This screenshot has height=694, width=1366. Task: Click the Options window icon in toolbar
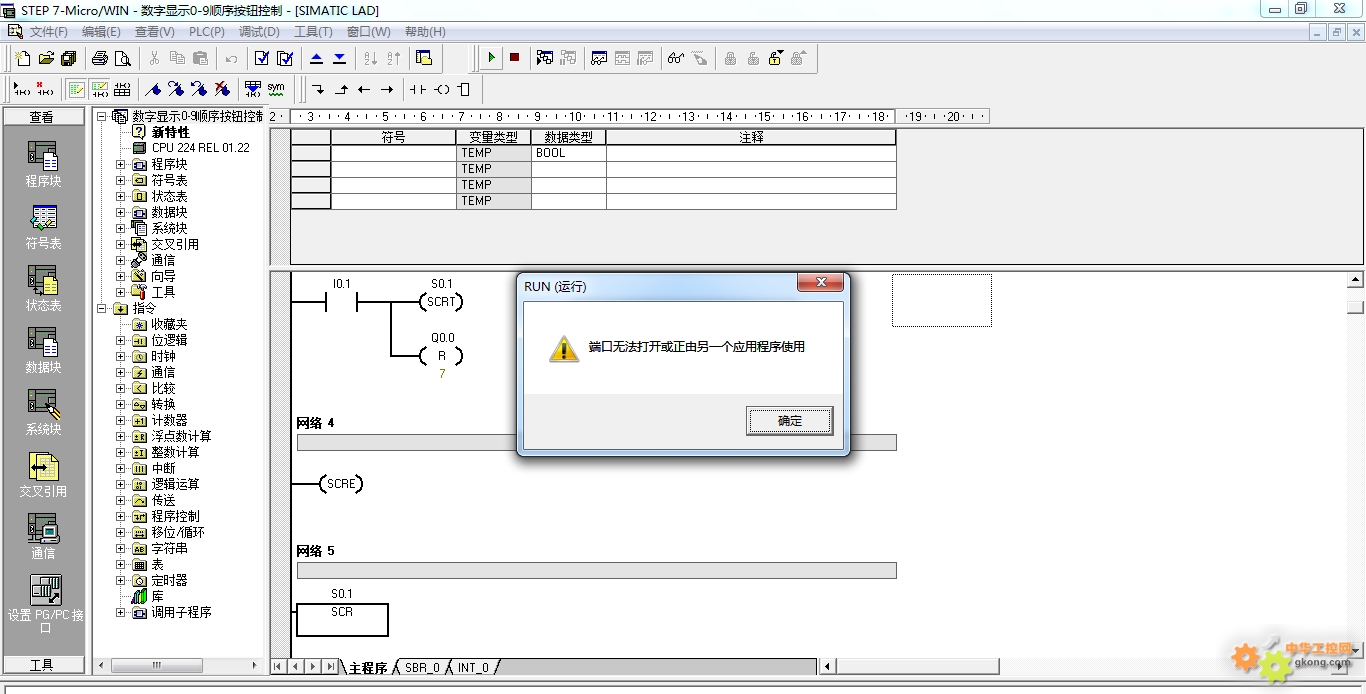423,58
